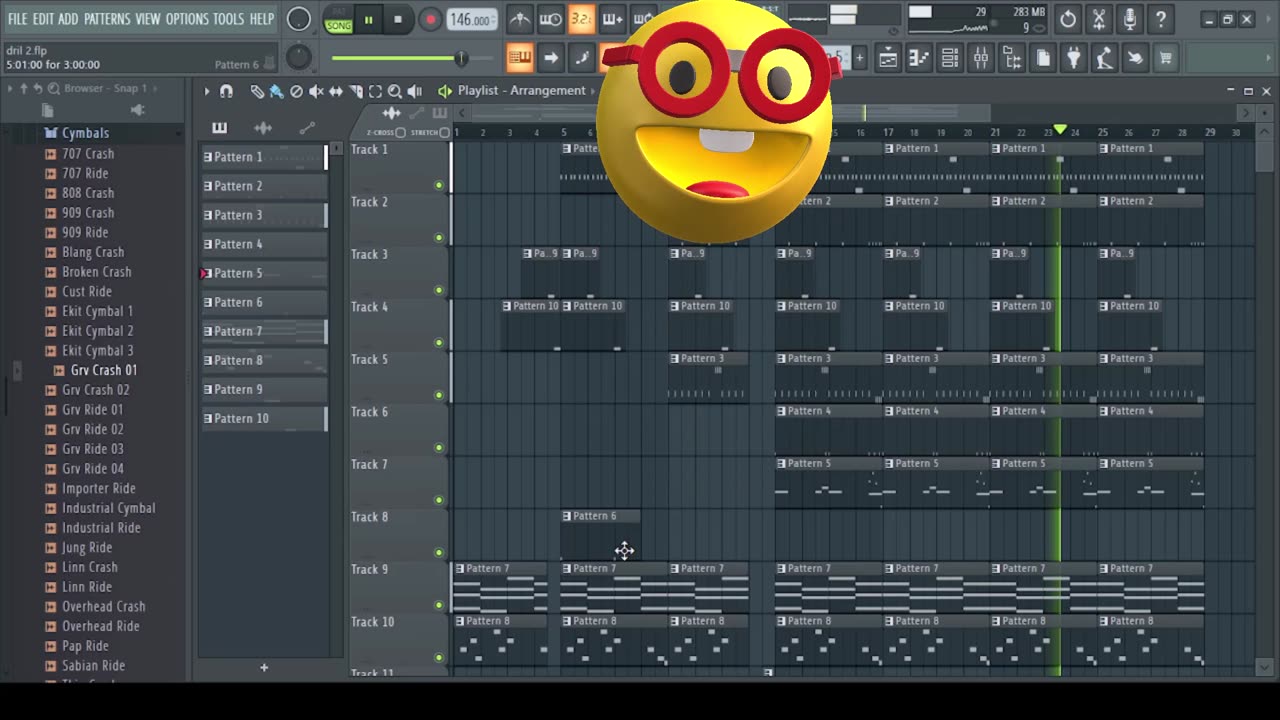Image resolution: width=1280 pixels, height=720 pixels.
Task: Click the cut/render scissors icon
Action: 1099,19
